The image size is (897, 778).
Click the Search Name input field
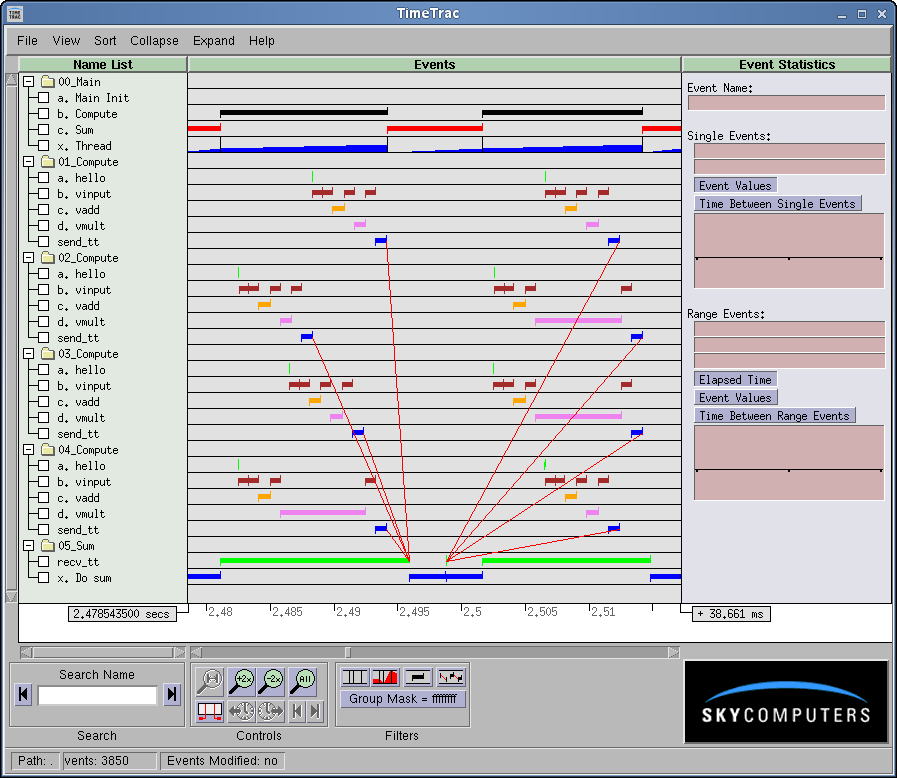(97, 696)
